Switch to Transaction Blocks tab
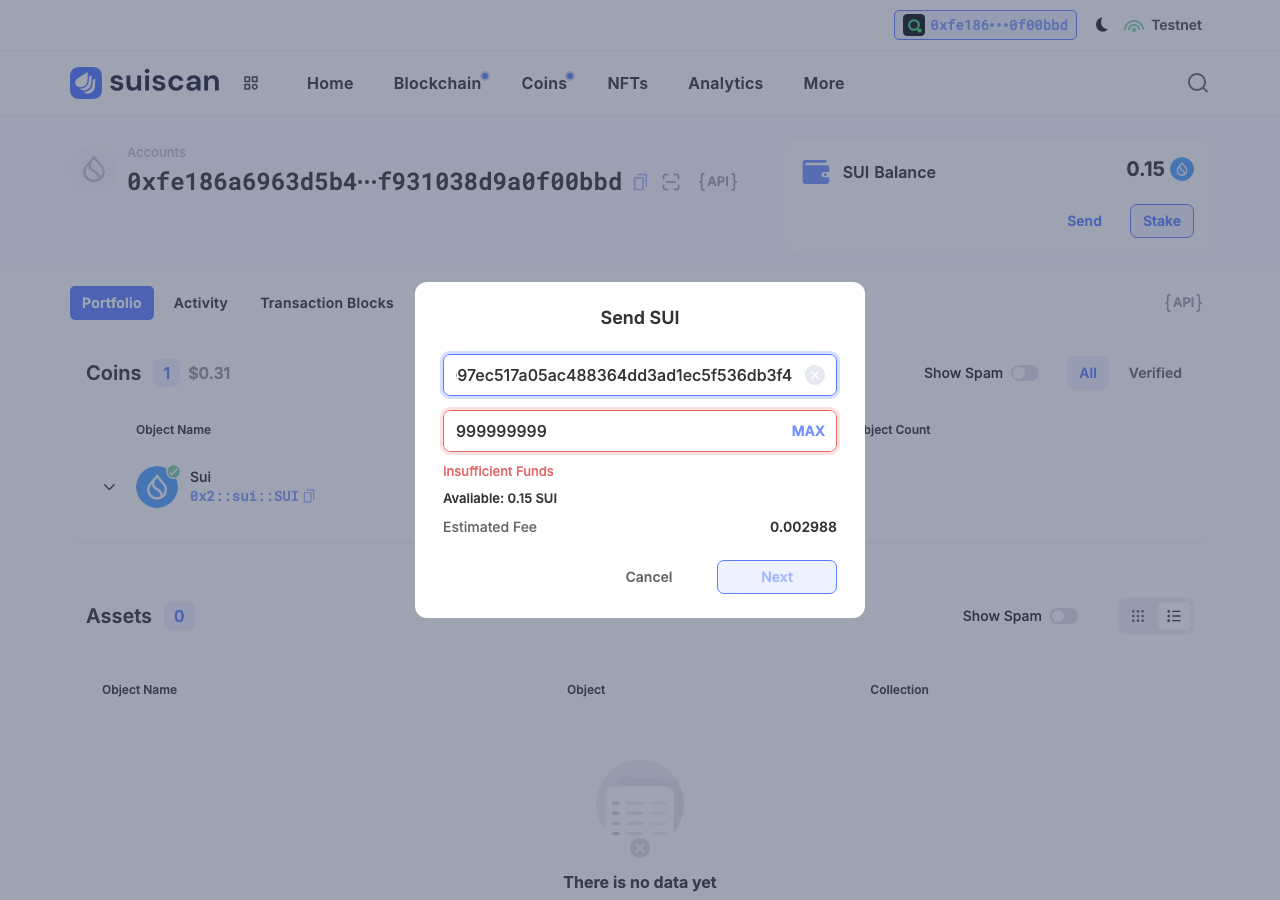The width and height of the screenshot is (1280, 900). click(327, 303)
